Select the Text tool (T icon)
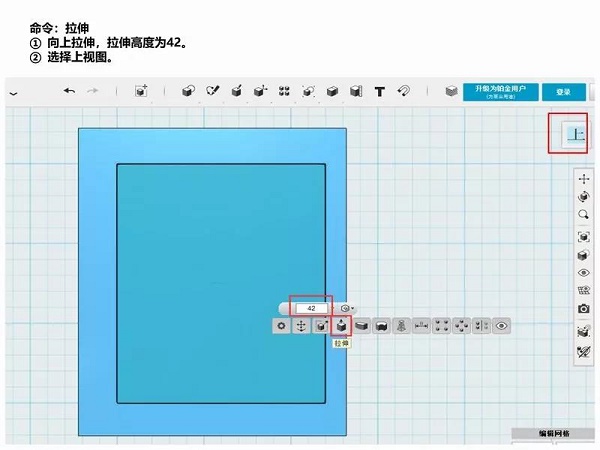 [x=380, y=91]
